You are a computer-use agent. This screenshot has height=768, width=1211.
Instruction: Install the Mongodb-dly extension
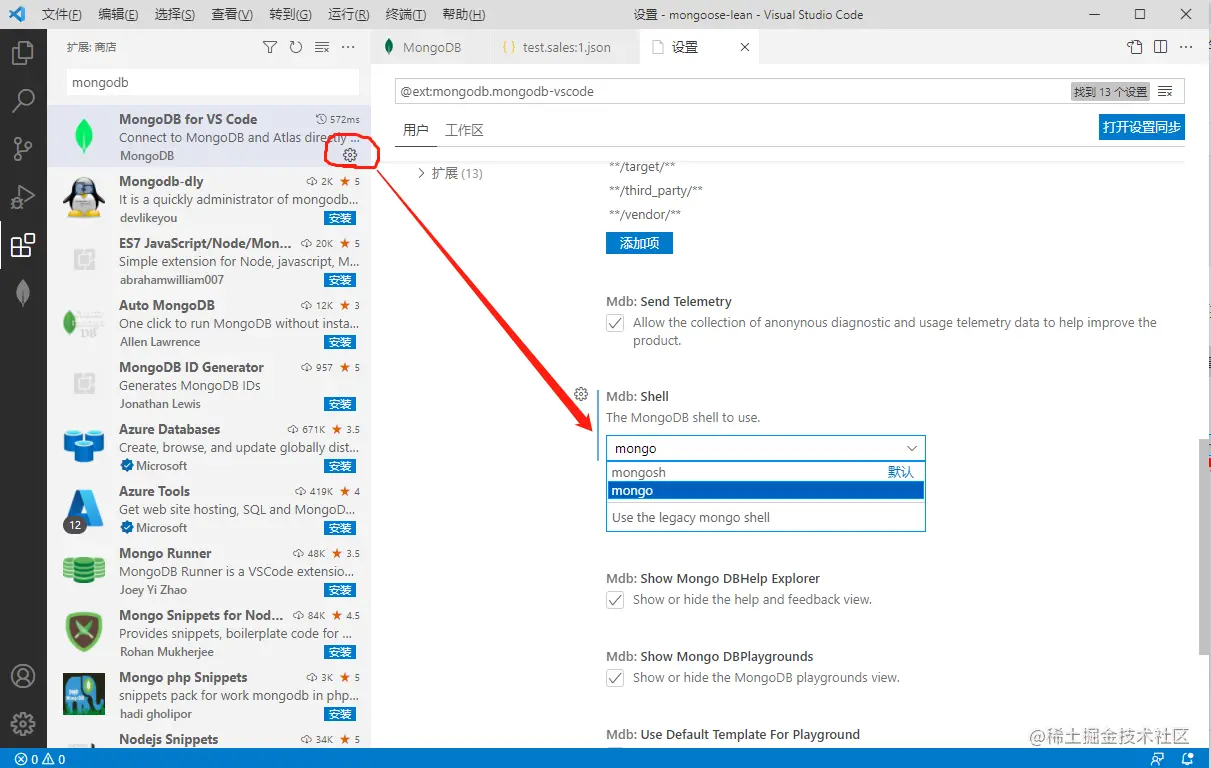340,218
